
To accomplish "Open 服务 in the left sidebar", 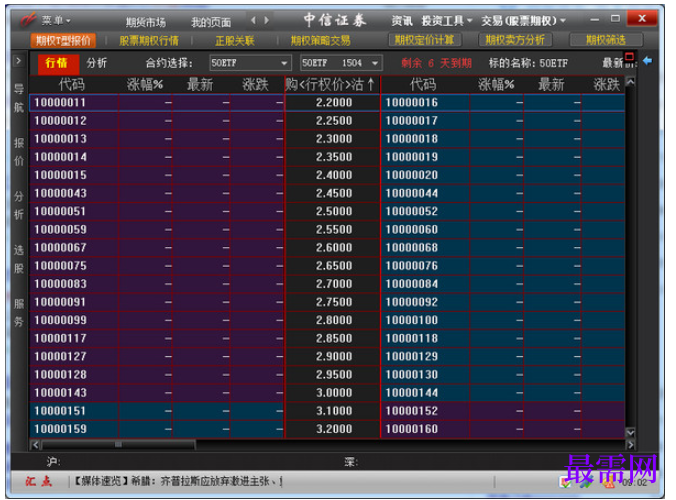I will pyautogui.click(x=19, y=312).
